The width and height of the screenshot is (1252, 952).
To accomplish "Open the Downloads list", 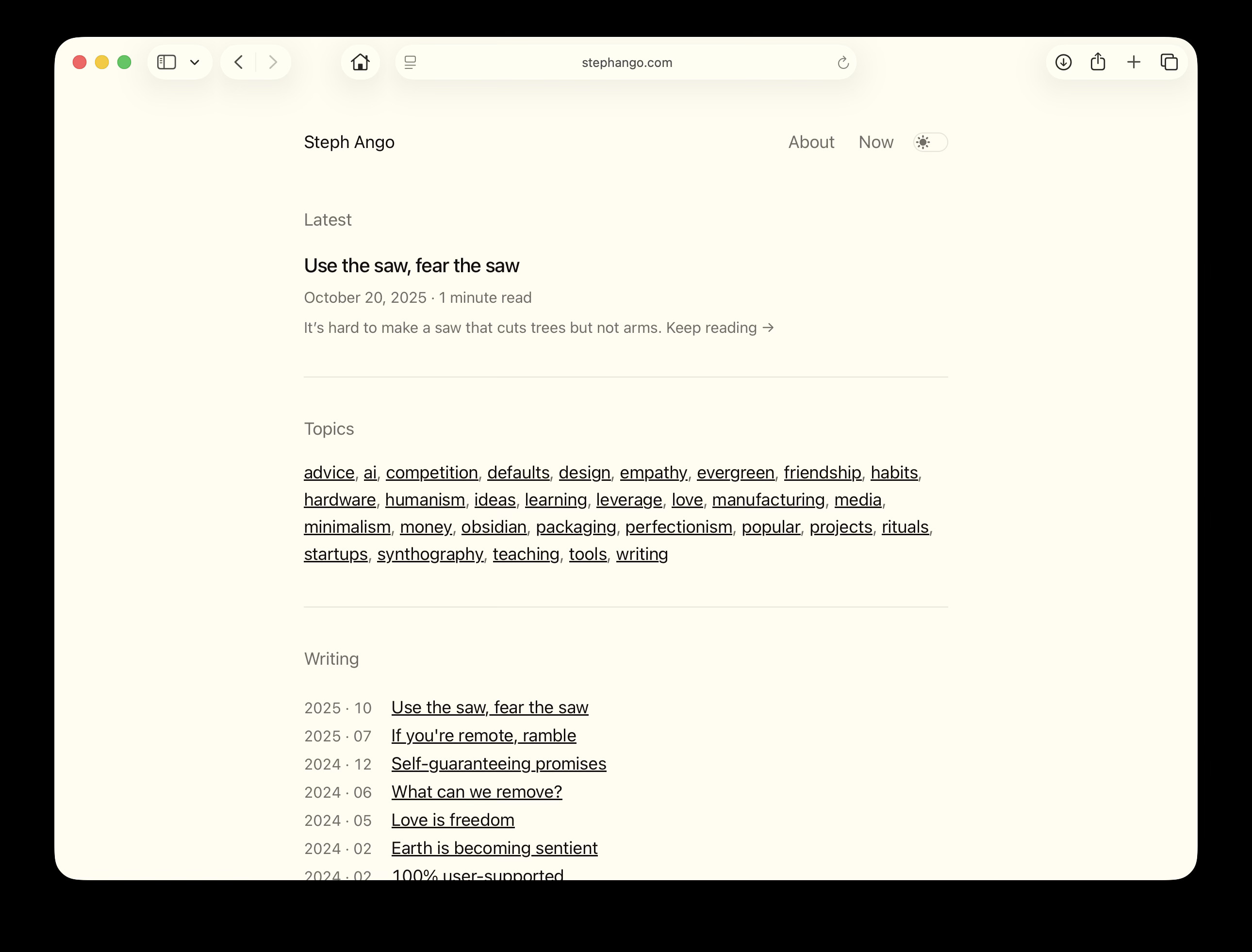I will pos(1064,62).
